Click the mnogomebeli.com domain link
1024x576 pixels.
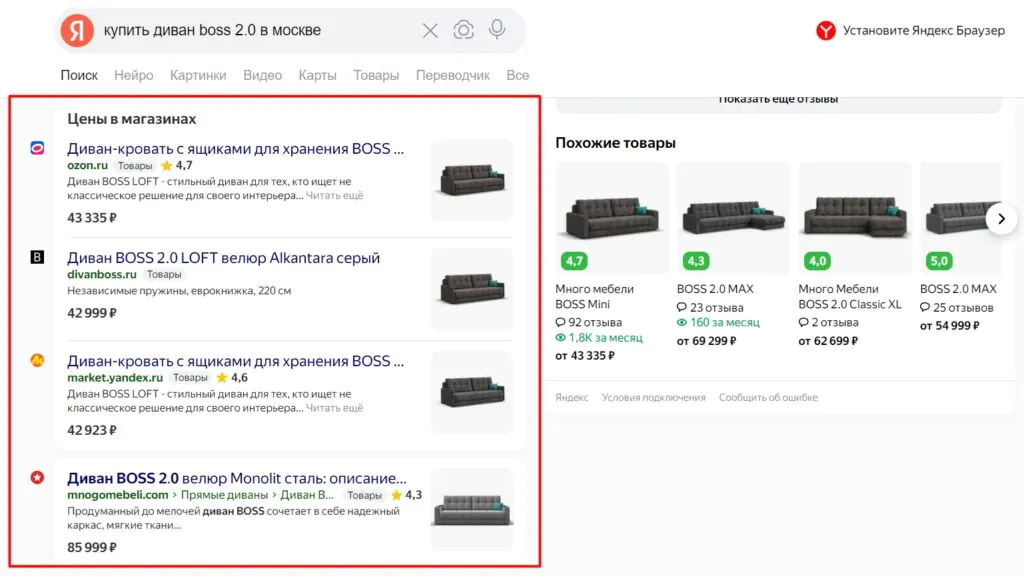pos(118,495)
